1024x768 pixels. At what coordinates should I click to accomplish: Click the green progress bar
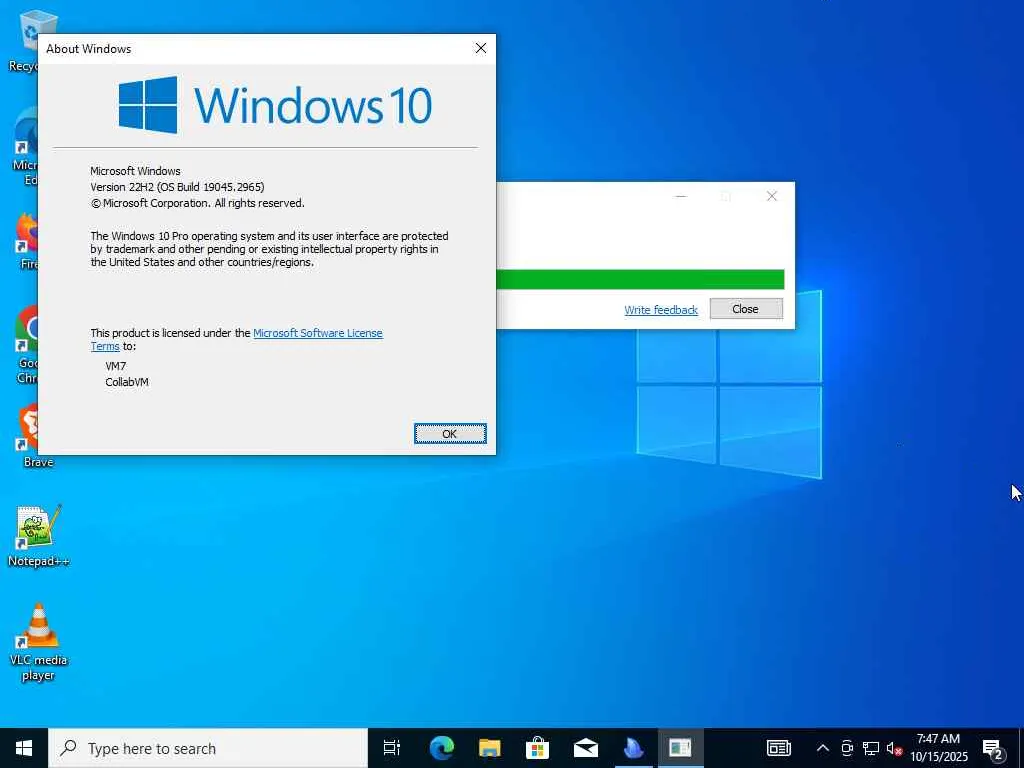click(640, 279)
